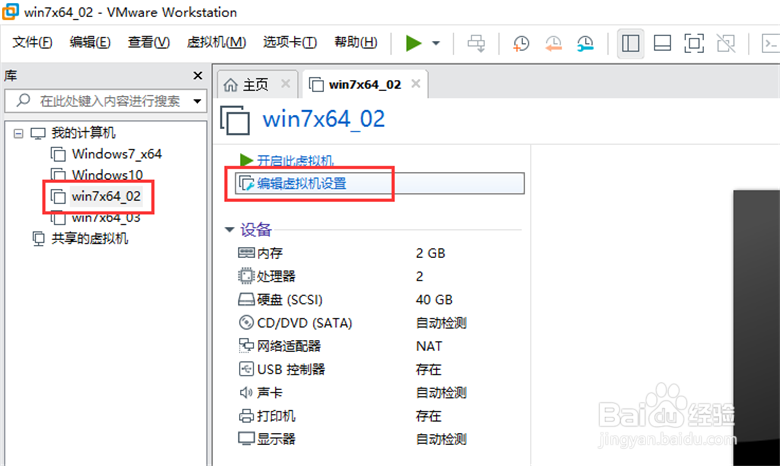Collapse the 我的计算机 tree node
This screenshot has width=780, height=466.
18,133
